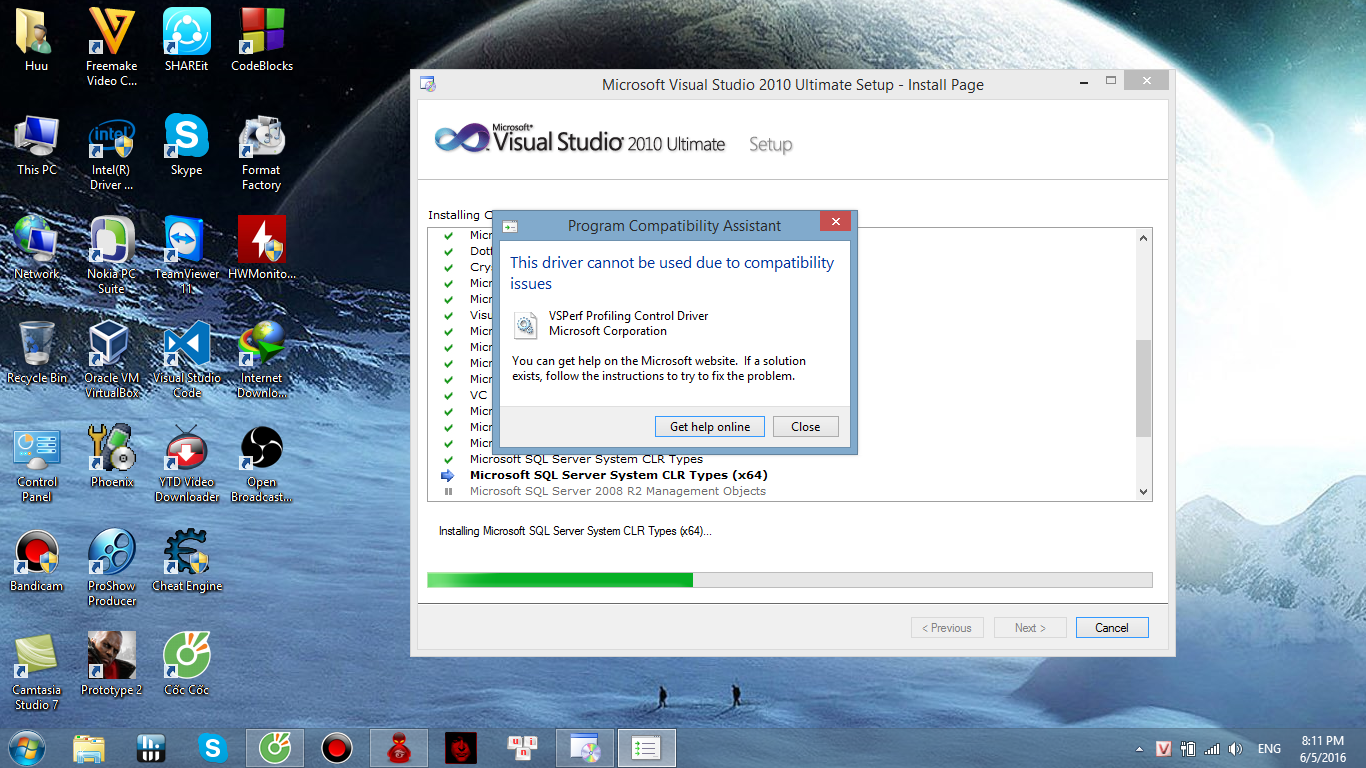Show hidden tray icons arrow
The height and width of the screenshot is (768, 1366).
1139,749
